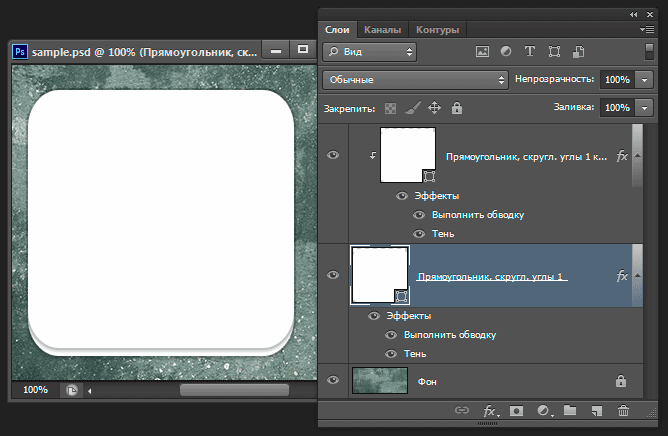Lock image pixels brush icon

click(x=412, y=108)
